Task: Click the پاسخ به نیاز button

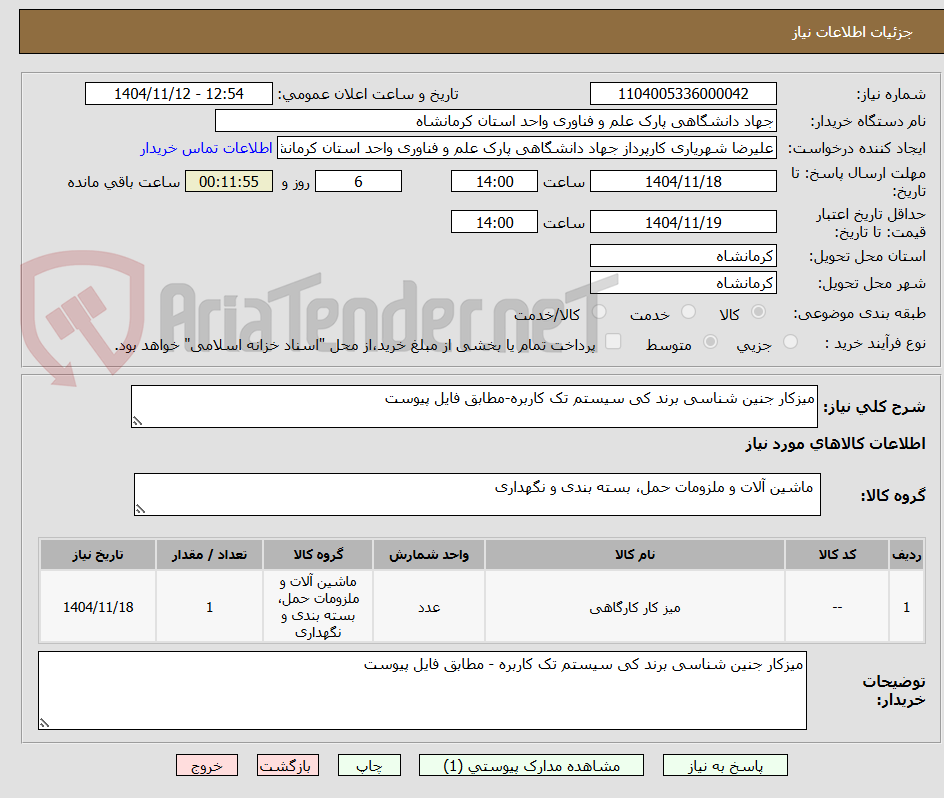Action: pos(725,765)
